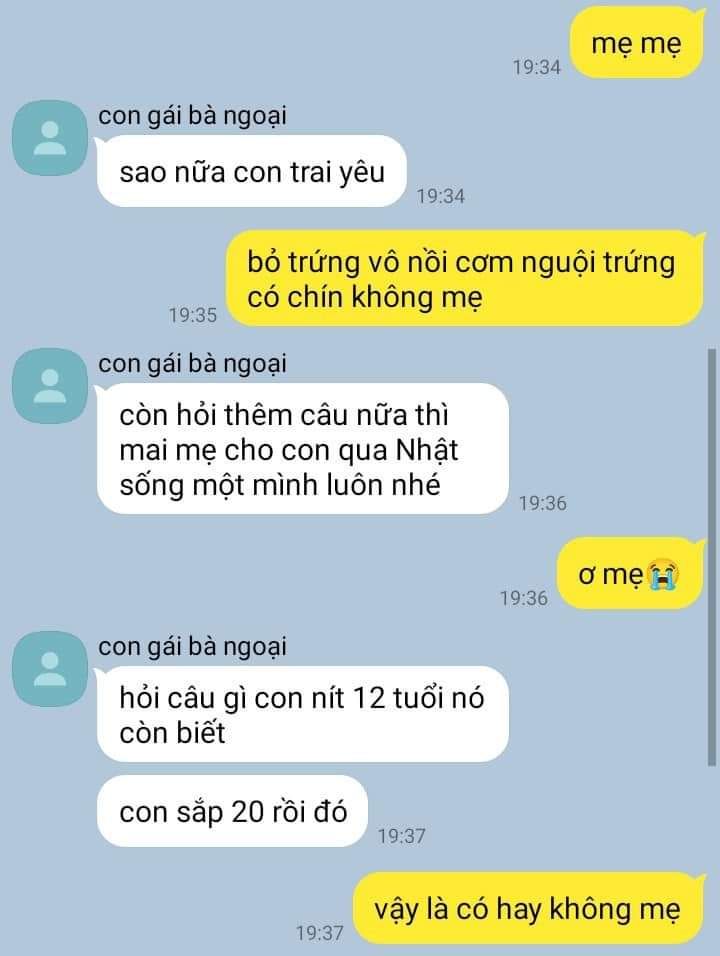Click the 19:36 timestamp beside "ơ mẹ"
This screenshot has width=720, height=956.
pyautogui.click(x=524, y=598)
